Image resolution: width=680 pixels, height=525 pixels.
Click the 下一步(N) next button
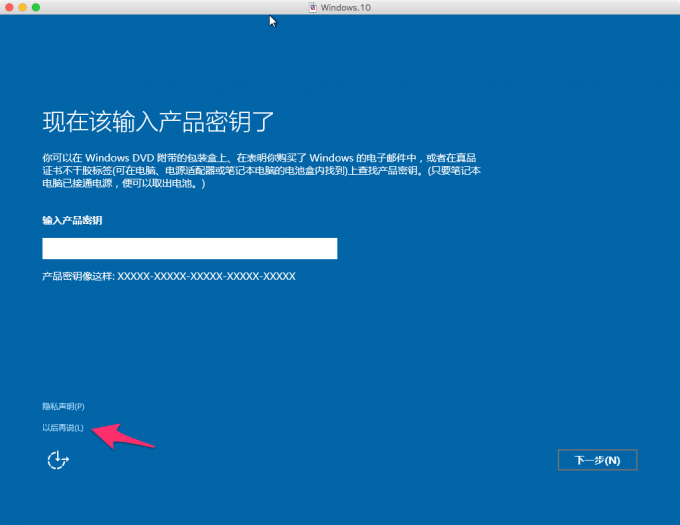pos(597,460)
